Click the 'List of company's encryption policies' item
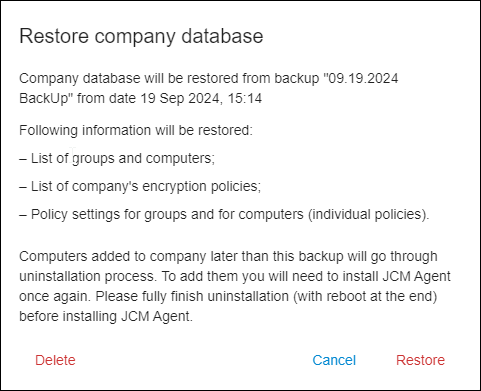 (x=146, y=186)
